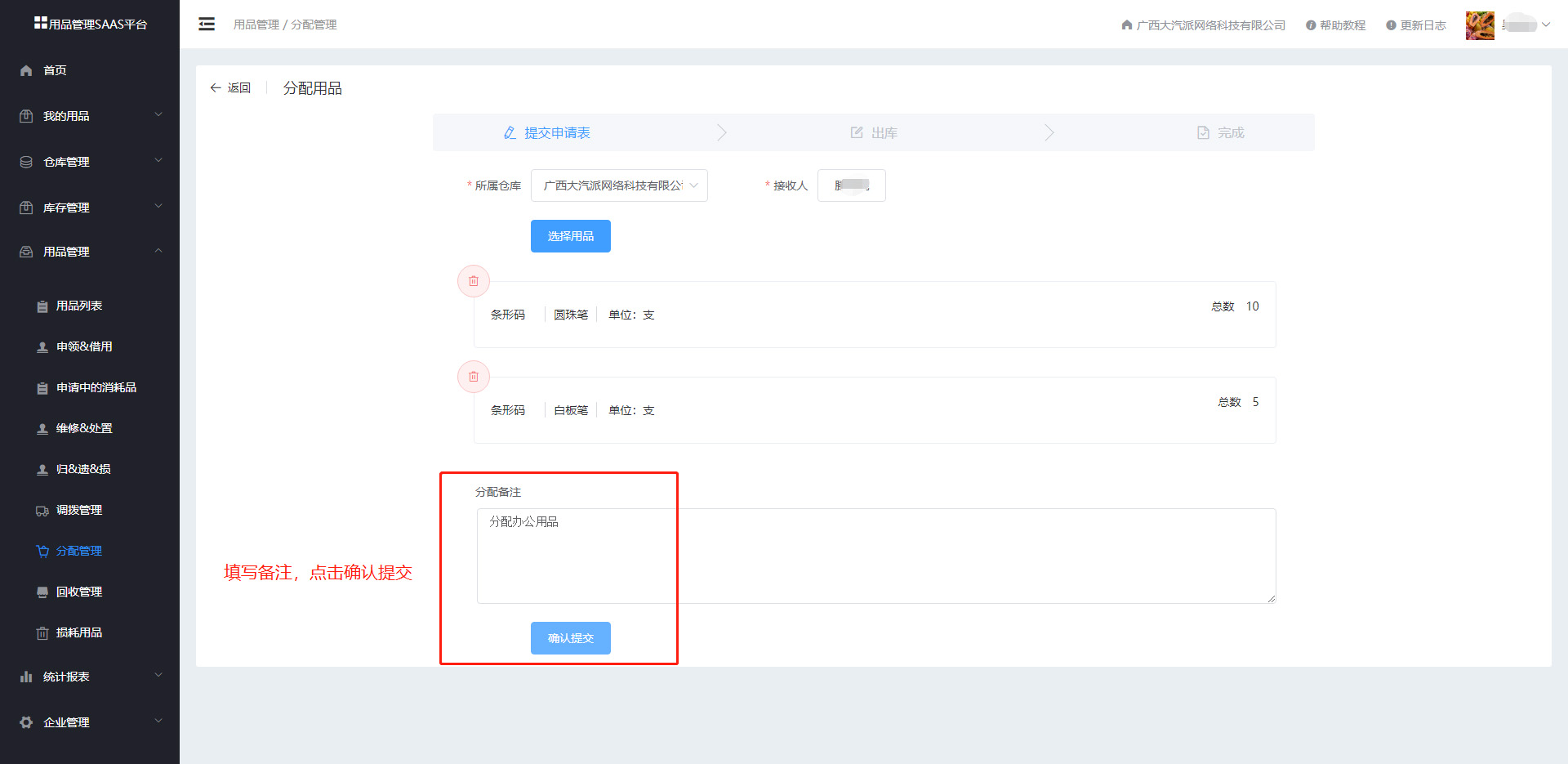Expand the 统计报表 sidebar menu

point(90,677)
